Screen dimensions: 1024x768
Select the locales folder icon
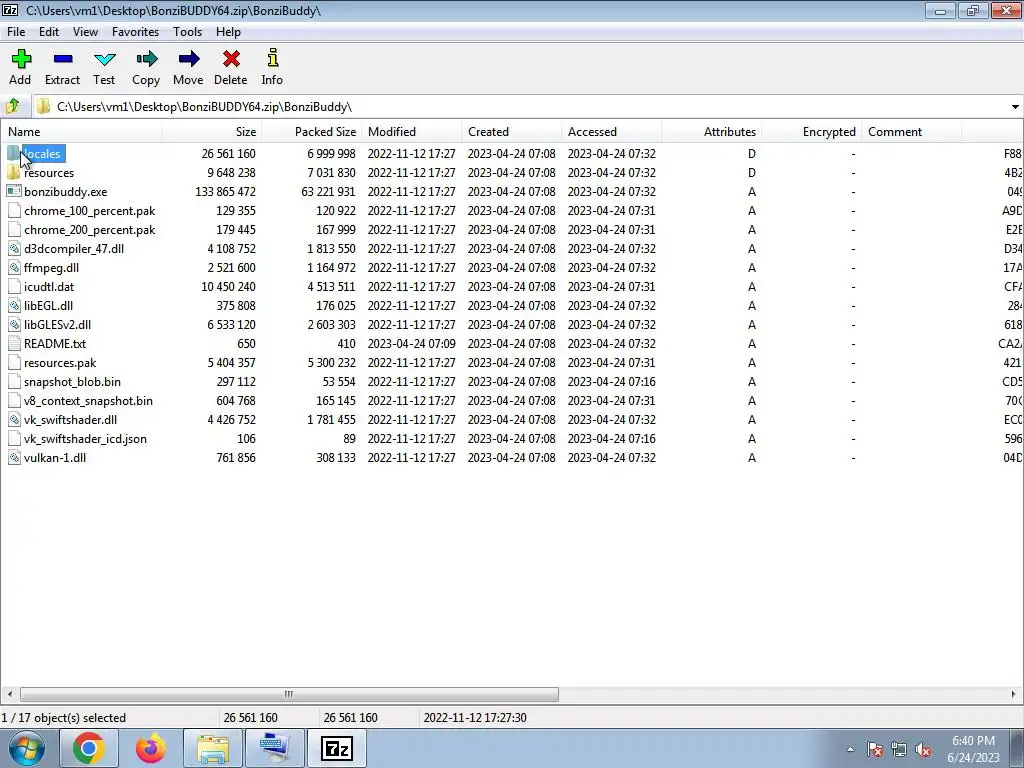(13, 153)
